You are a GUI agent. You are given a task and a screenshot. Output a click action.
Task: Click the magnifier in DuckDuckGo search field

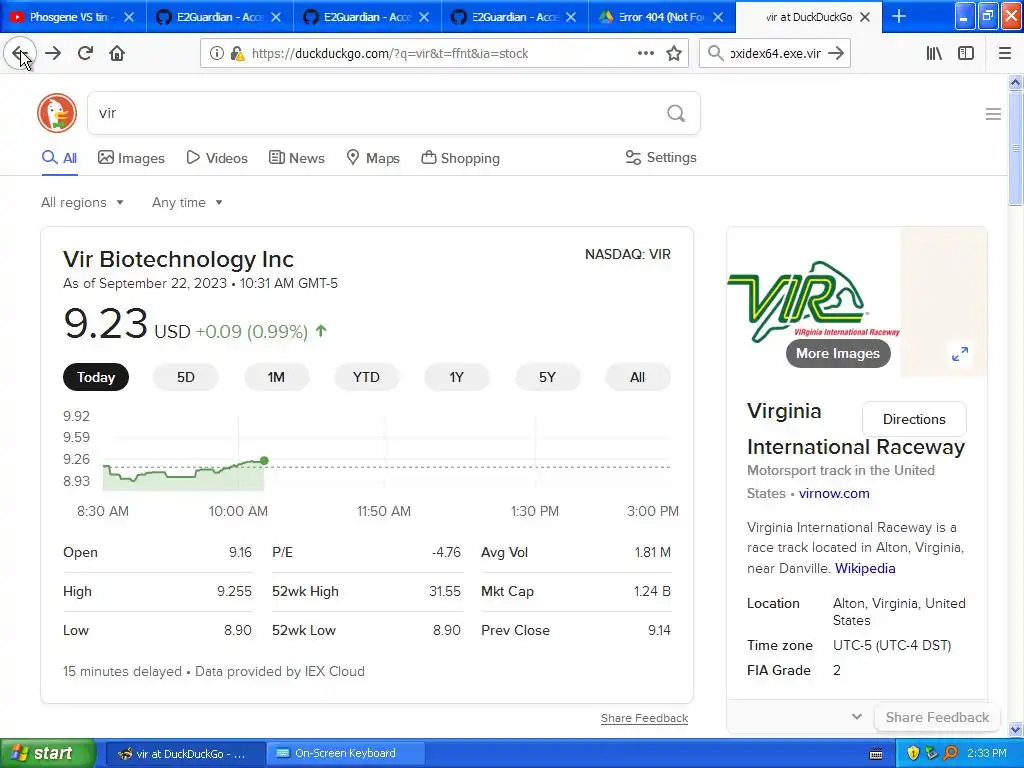pyautogui.click(x=676, y=114)
